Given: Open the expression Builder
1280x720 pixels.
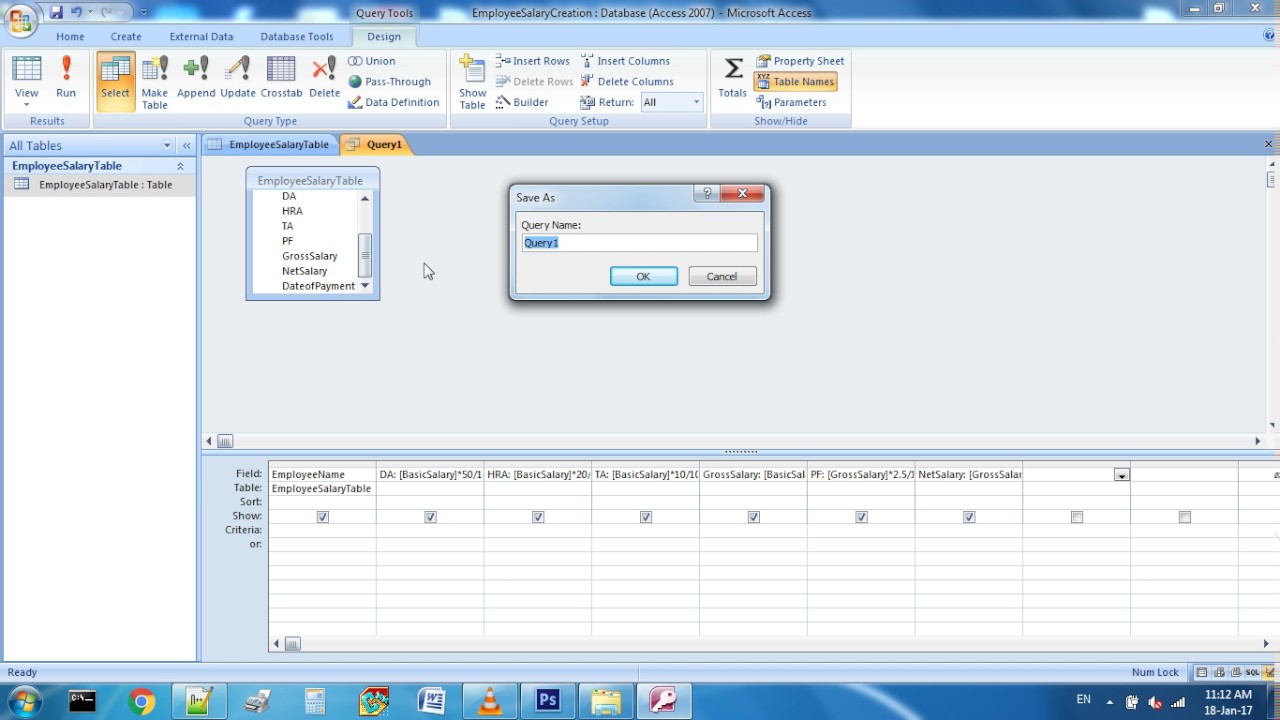Looking at the screenshot, I should (x=522, y=102).
